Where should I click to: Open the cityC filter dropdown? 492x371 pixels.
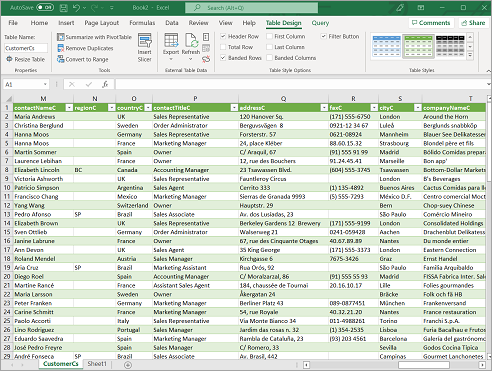click(417, 108)
